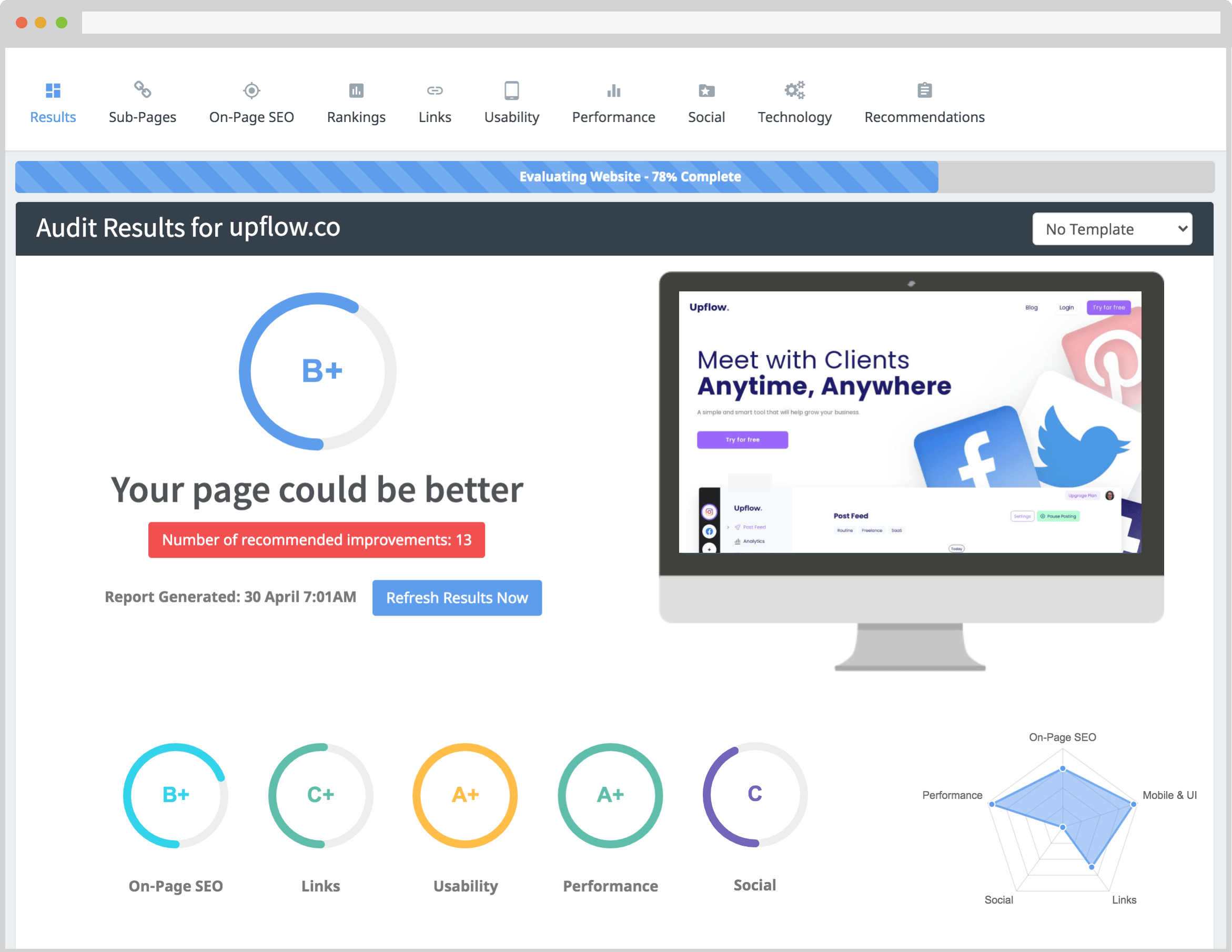Click the Performance A+ circle
The height and width of the screenshot is (952, 1232).
point(609,794)
